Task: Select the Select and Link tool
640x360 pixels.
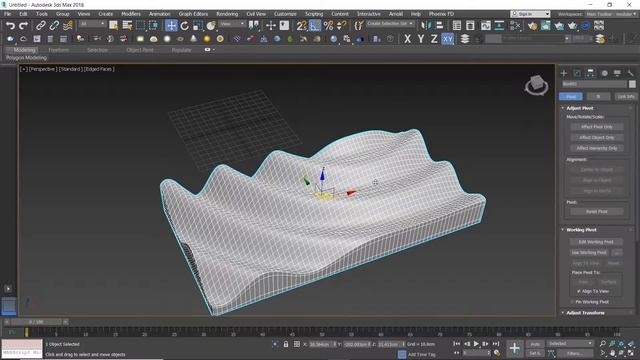Action: 40,26
